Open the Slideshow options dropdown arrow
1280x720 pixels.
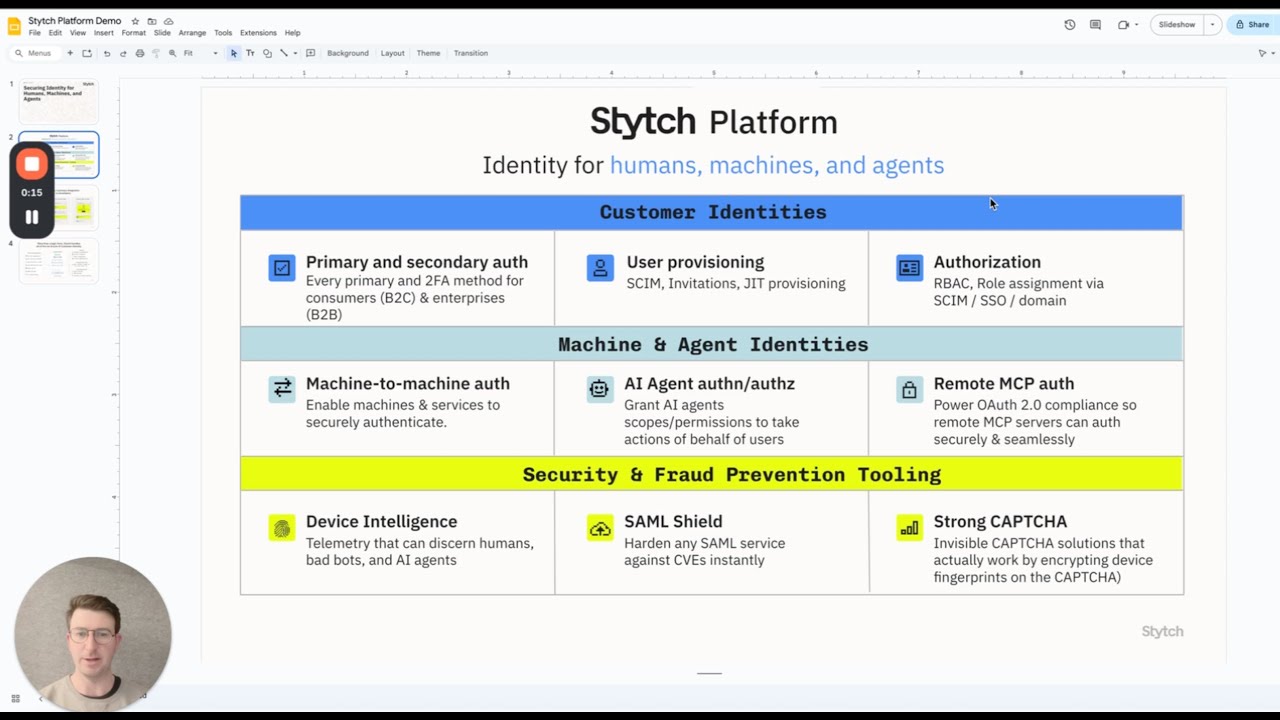point(1212,25)
